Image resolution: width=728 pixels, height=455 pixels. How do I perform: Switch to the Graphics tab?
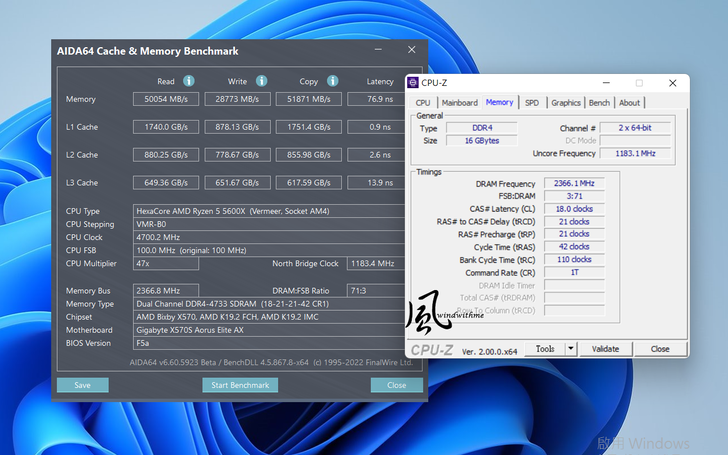click(566, 103)
